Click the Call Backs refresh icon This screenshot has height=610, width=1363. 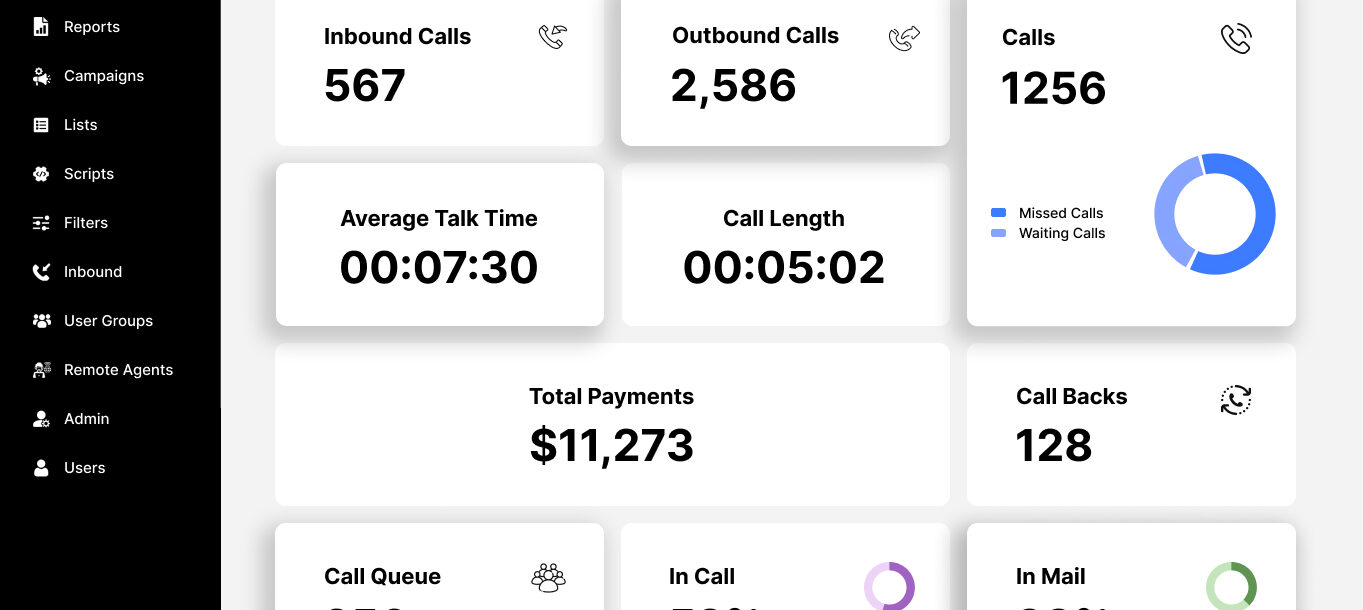[x=1236, y=399]
